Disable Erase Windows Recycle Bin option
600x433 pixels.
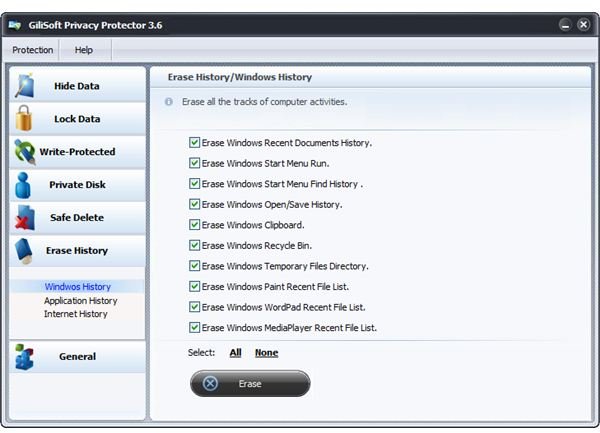point(194,245)
